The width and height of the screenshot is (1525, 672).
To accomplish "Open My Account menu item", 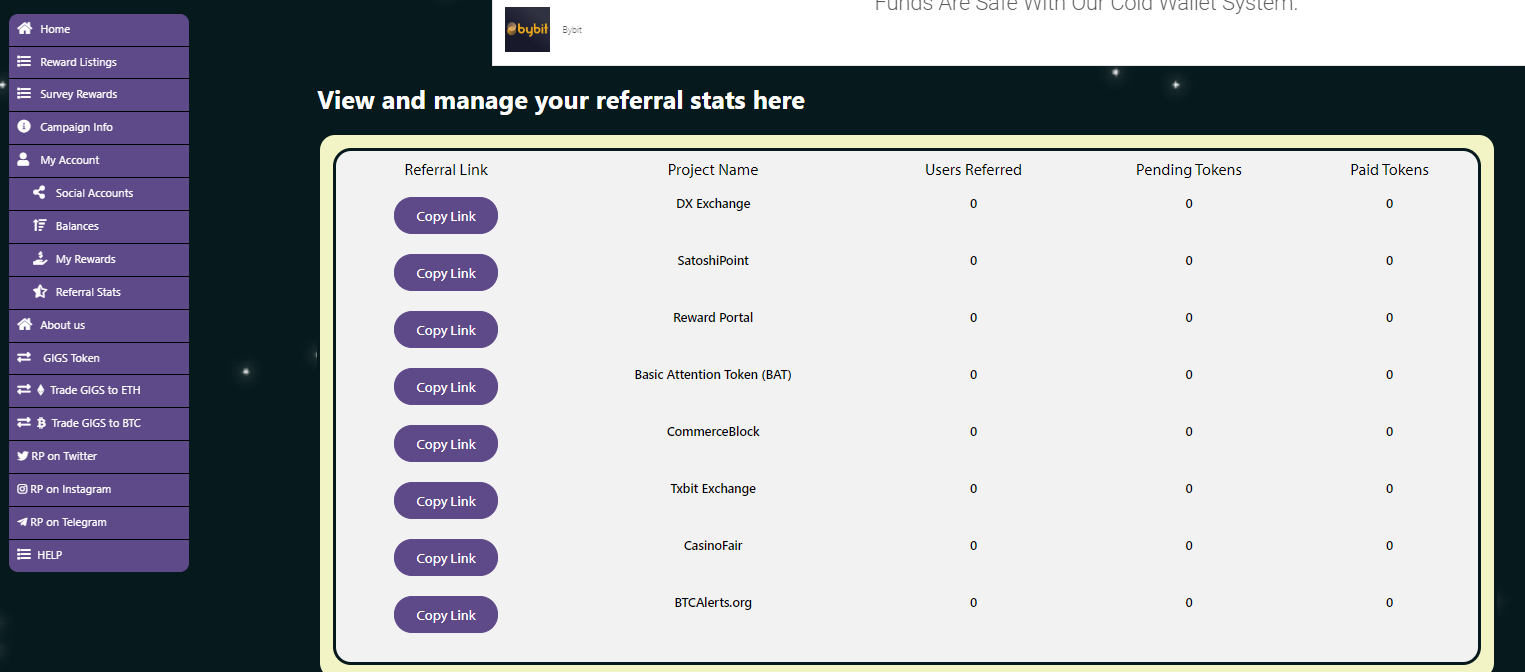I will pos(99,161).
